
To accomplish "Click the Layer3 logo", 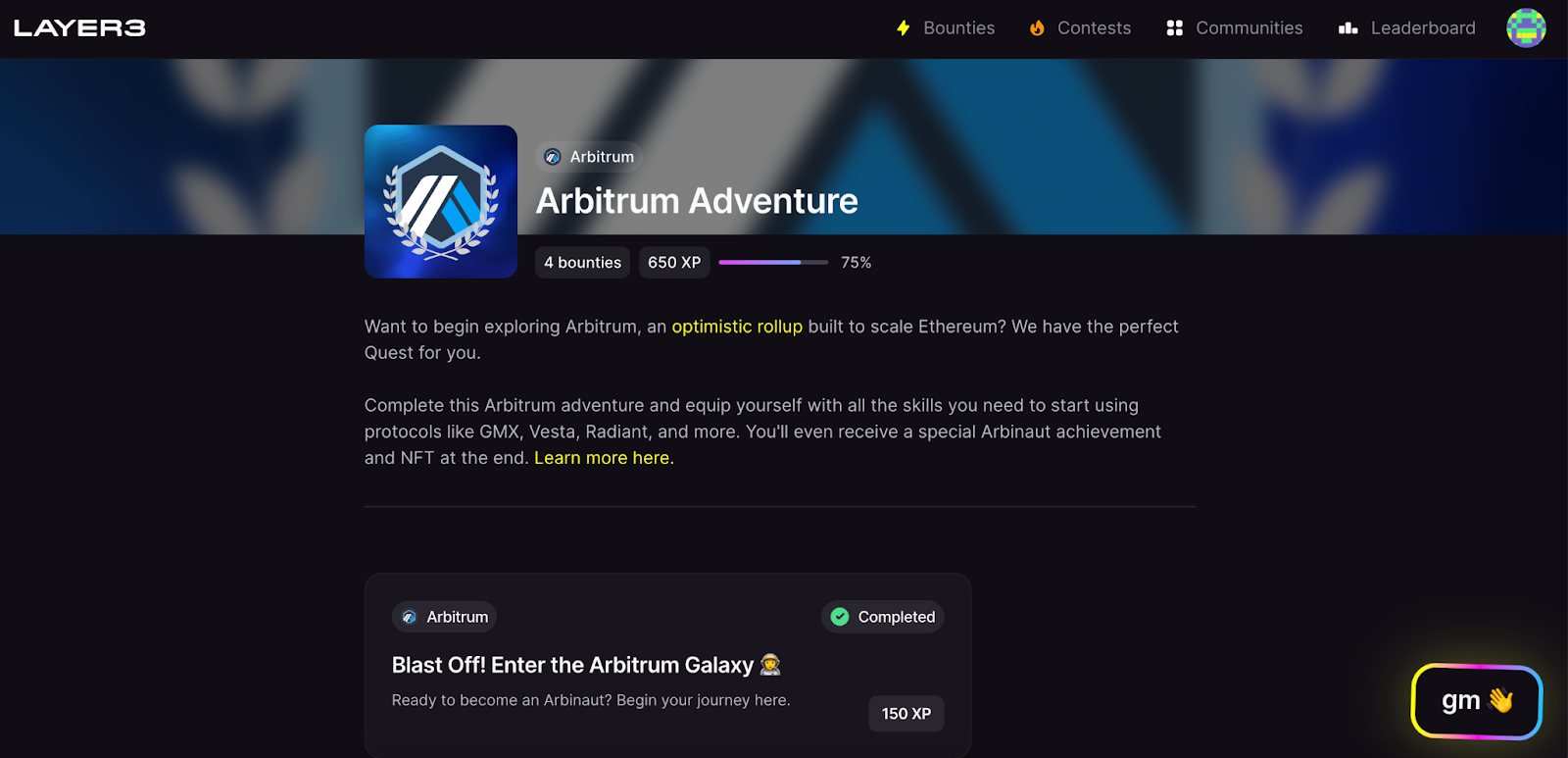I will tap(79, 28).
